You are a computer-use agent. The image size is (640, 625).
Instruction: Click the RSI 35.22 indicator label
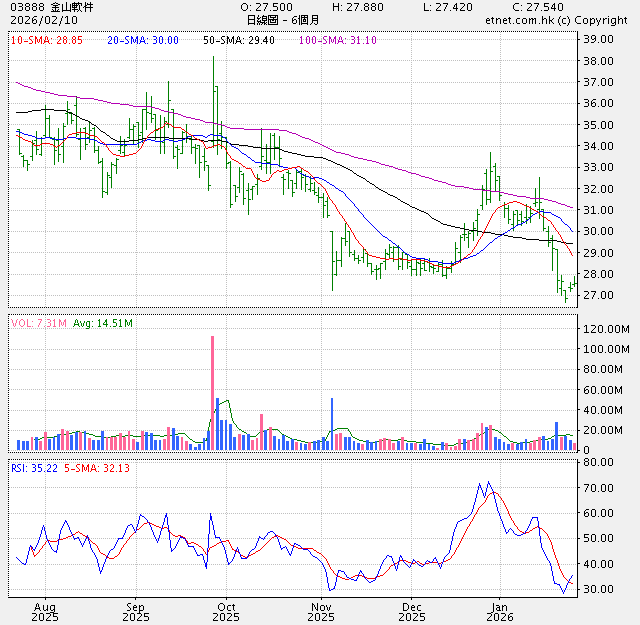(36, 467)
